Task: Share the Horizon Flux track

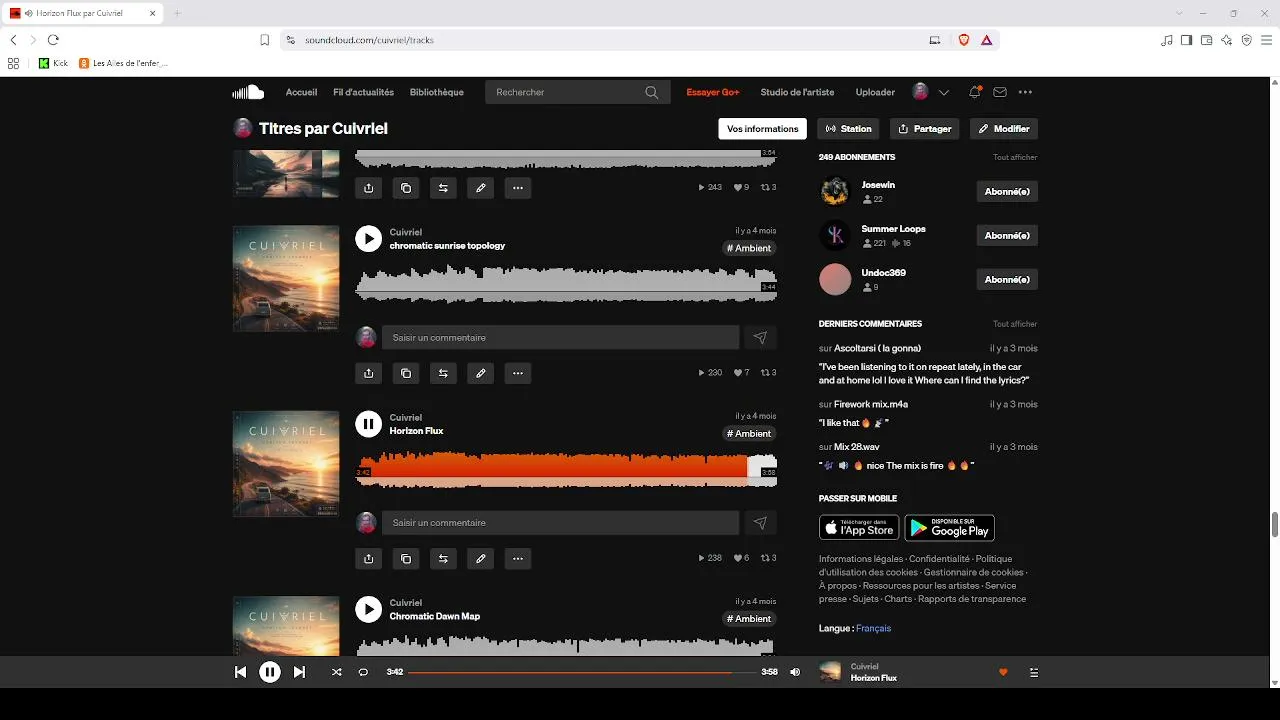Action: (368, 558)
